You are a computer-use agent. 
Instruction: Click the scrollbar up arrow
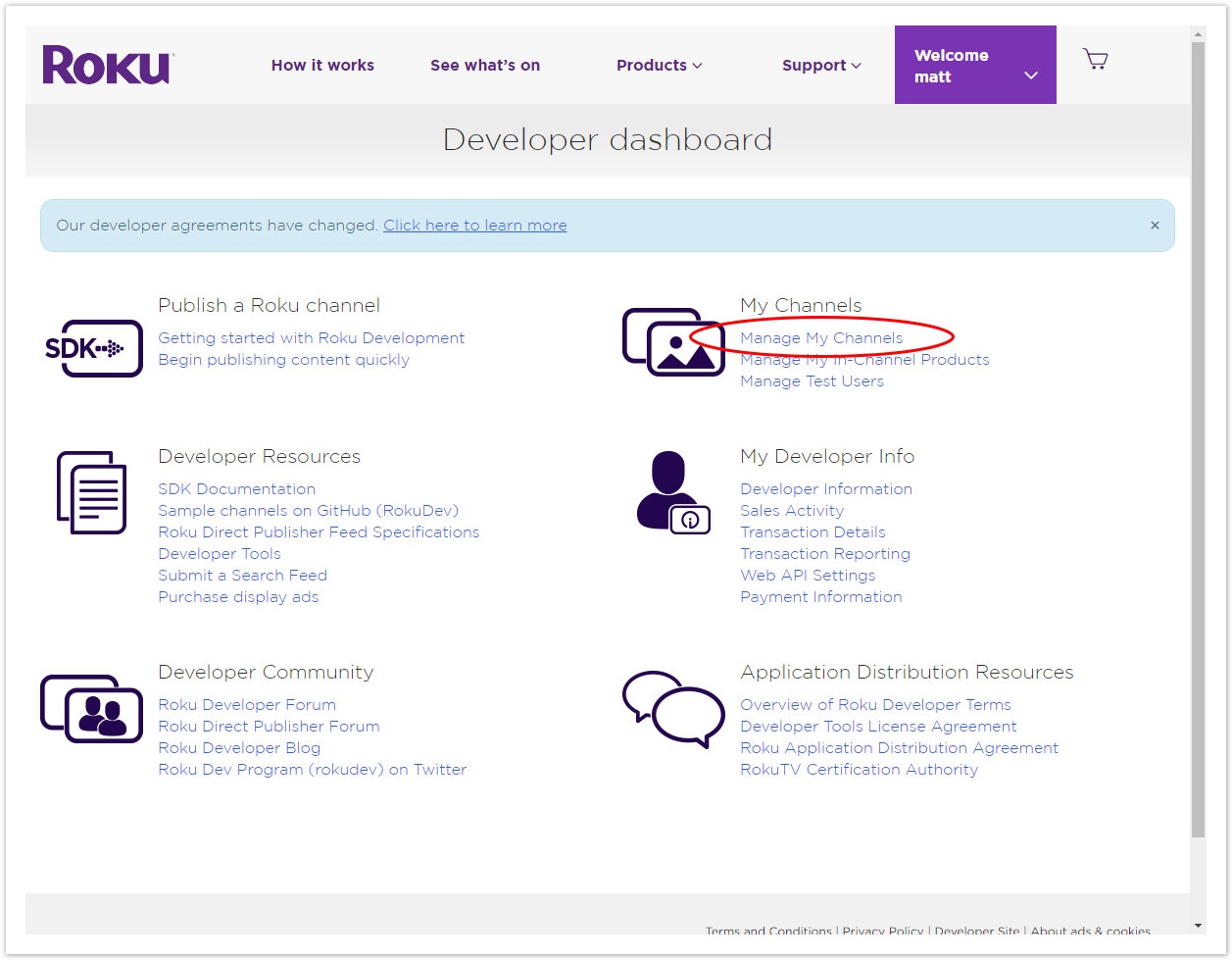pos(1199,33)
